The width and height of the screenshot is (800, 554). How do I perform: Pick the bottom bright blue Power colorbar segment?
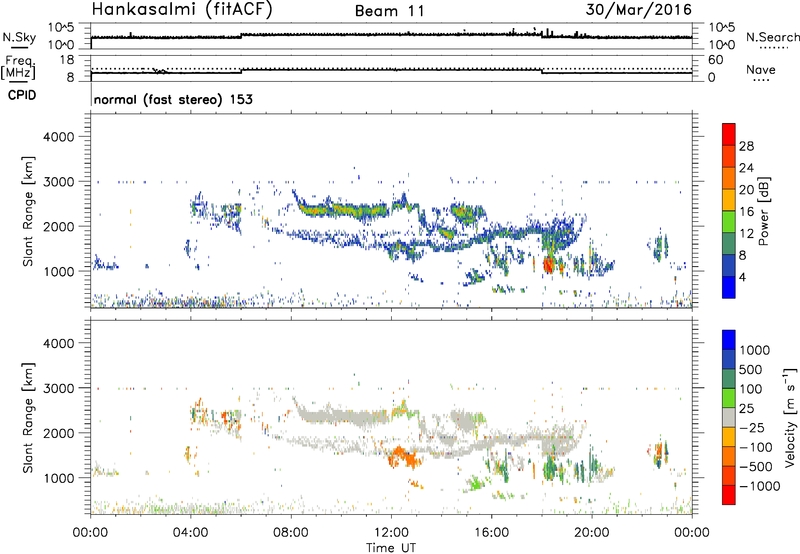click(x=729, y=287)
